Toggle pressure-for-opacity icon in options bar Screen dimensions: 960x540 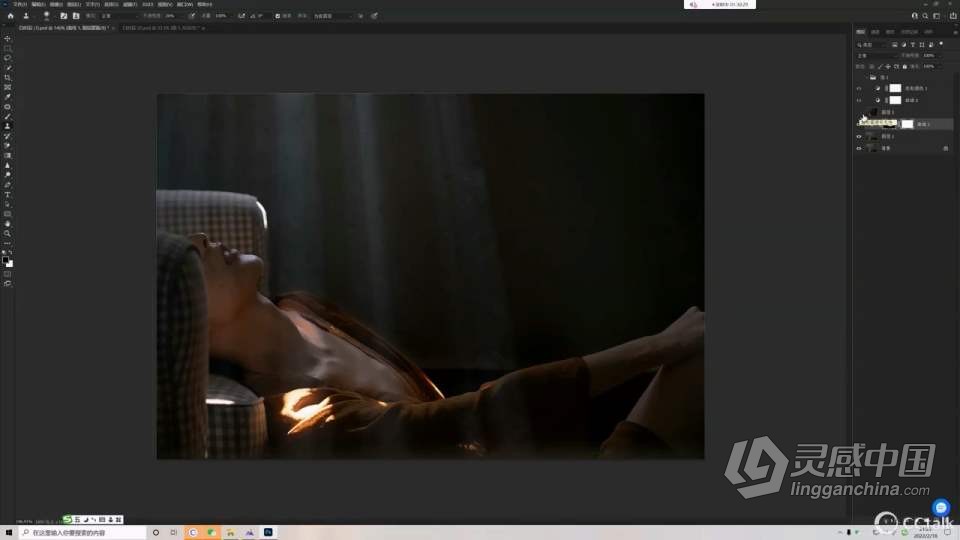pos(192,16)
